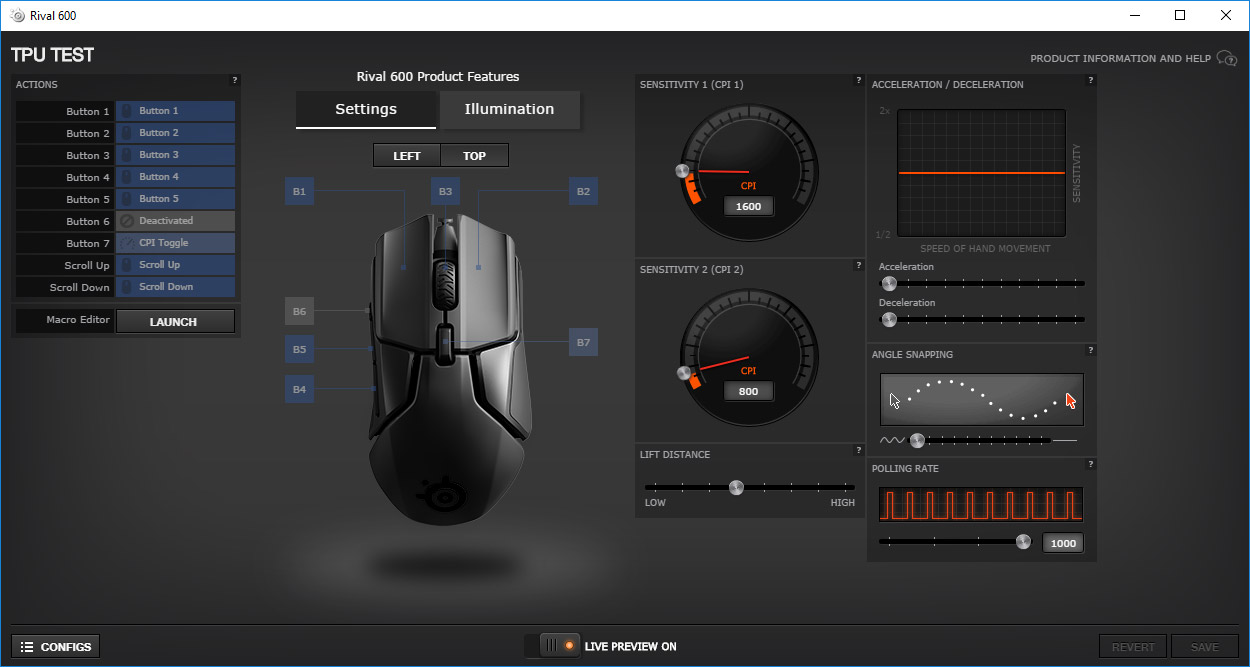Select the B5 marker on mouse diagram
This screenshot has width=1250, height=667.
click(299, 350)
